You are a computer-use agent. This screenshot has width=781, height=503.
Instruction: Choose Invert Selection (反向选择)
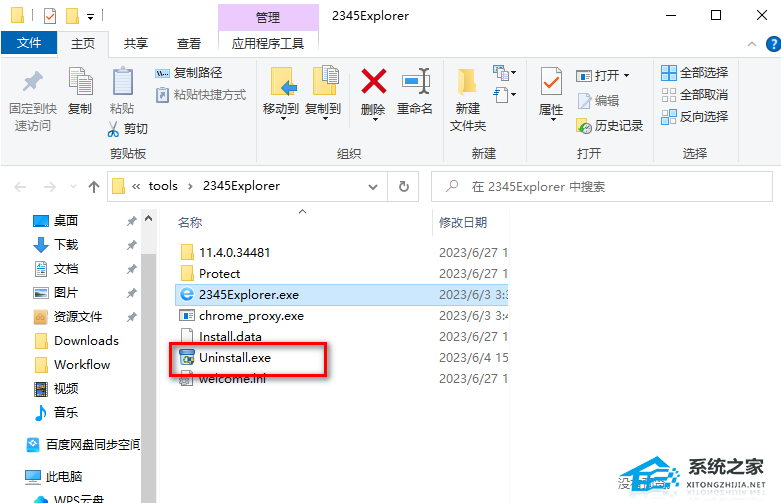tap(695, 117)
